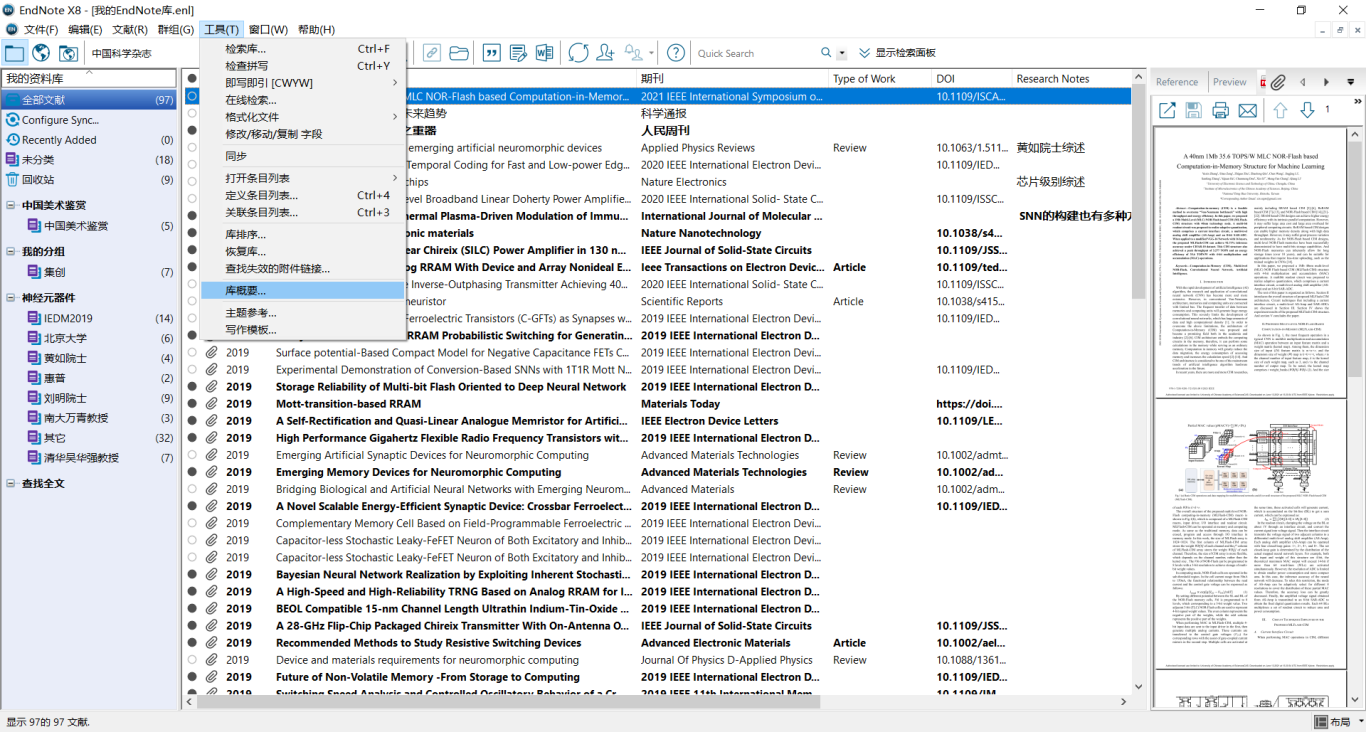Sort by the Type of Work column header
1366x732 pixels.
881,78
